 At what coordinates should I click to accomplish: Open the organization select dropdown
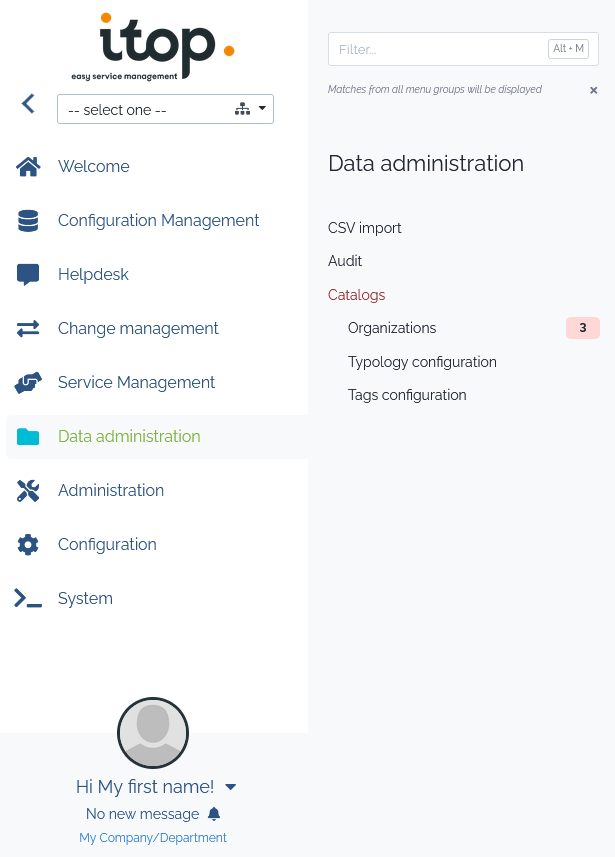[x=165, y=109]
